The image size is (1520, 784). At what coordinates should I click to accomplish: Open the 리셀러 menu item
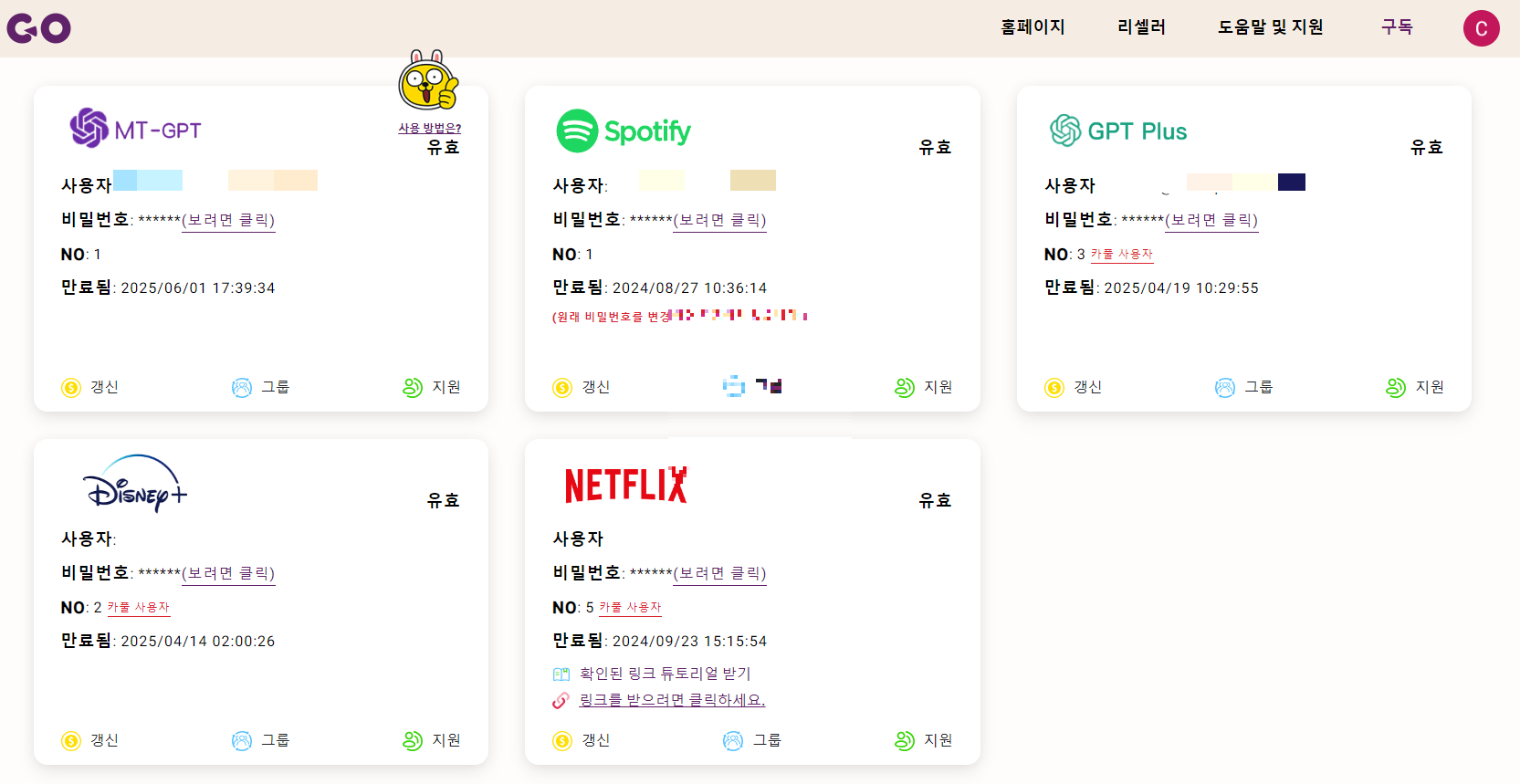1141,27
